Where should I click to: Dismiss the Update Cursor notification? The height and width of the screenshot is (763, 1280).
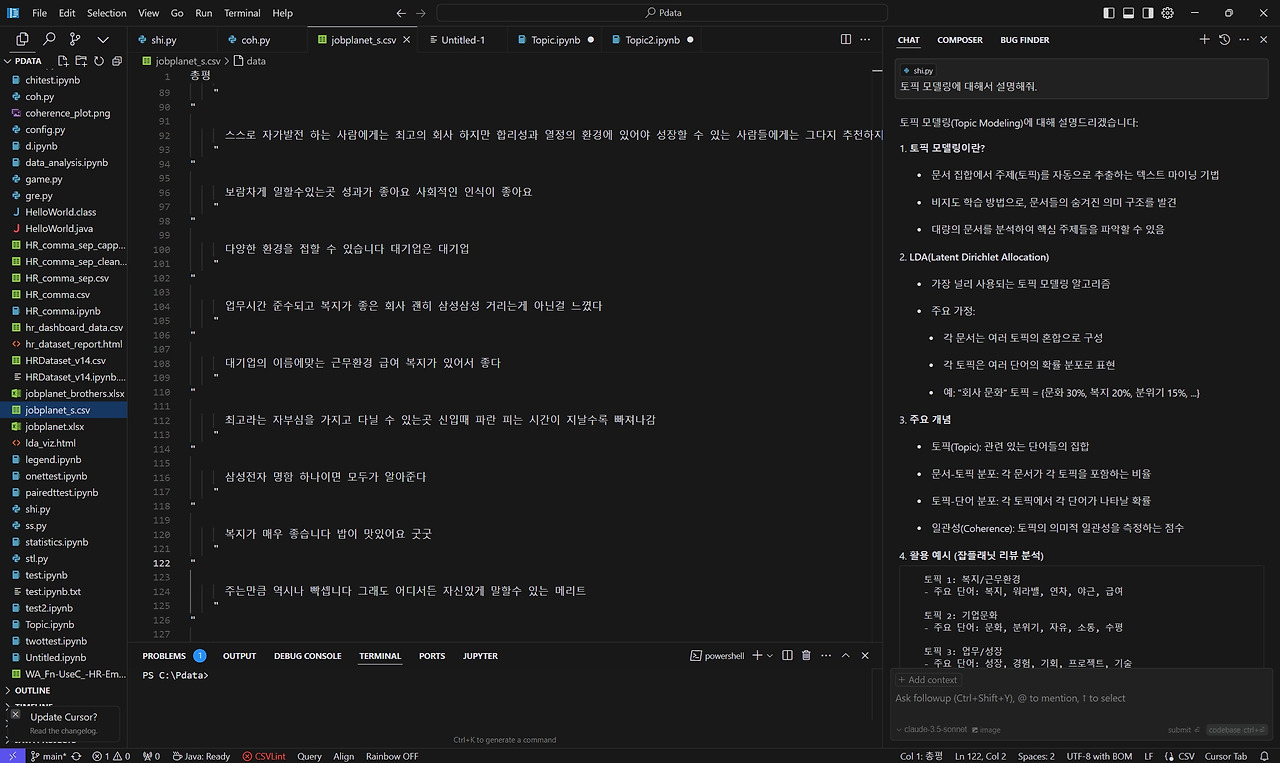(14, 715)
